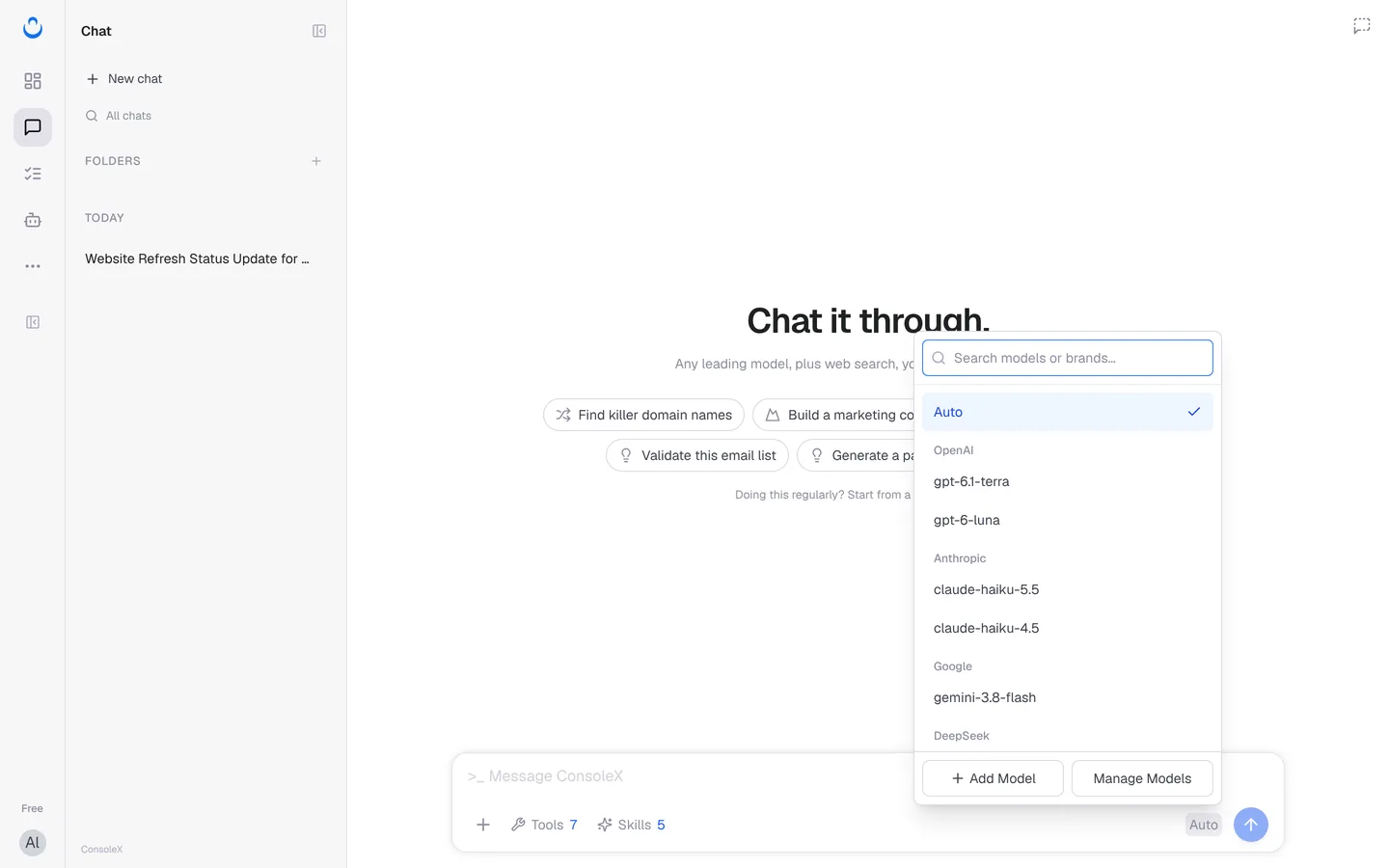Click the Build a marketing suggestion chip
1389x868 pixels.
tap(834, 415)
